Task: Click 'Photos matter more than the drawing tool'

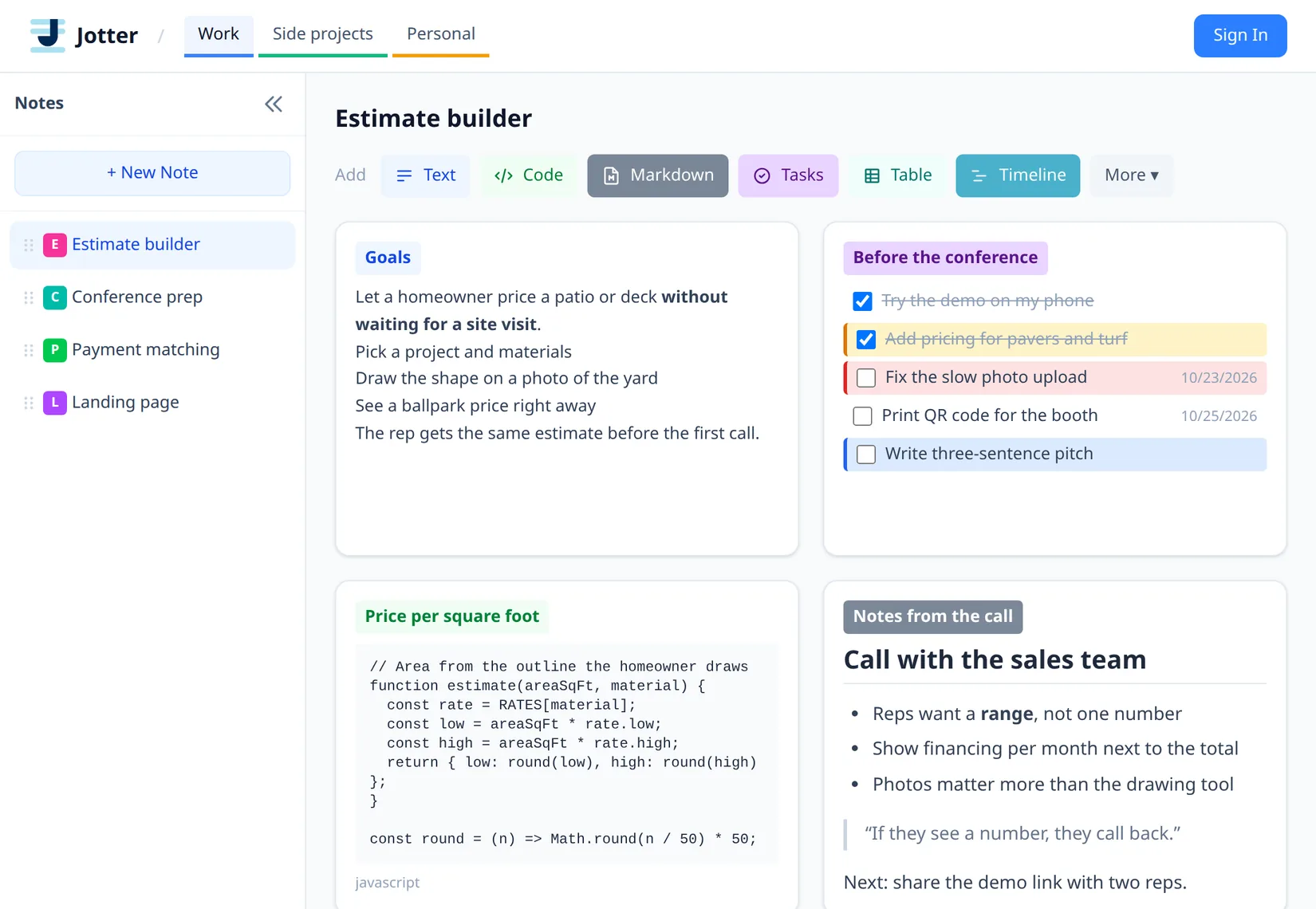Action: (1053, 785)
